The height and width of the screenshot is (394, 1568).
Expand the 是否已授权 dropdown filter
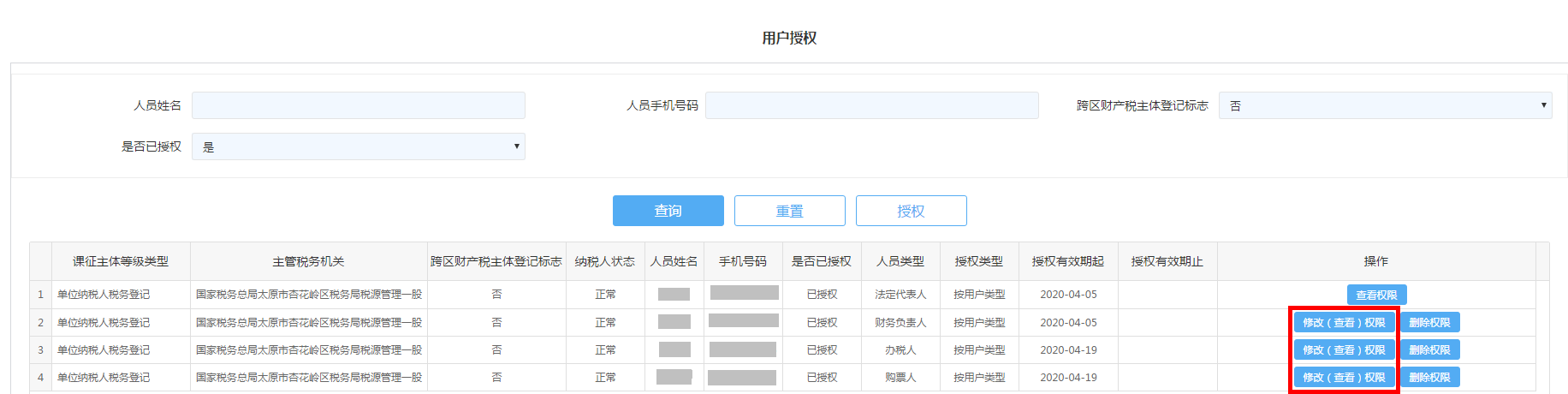pos(358,146)
